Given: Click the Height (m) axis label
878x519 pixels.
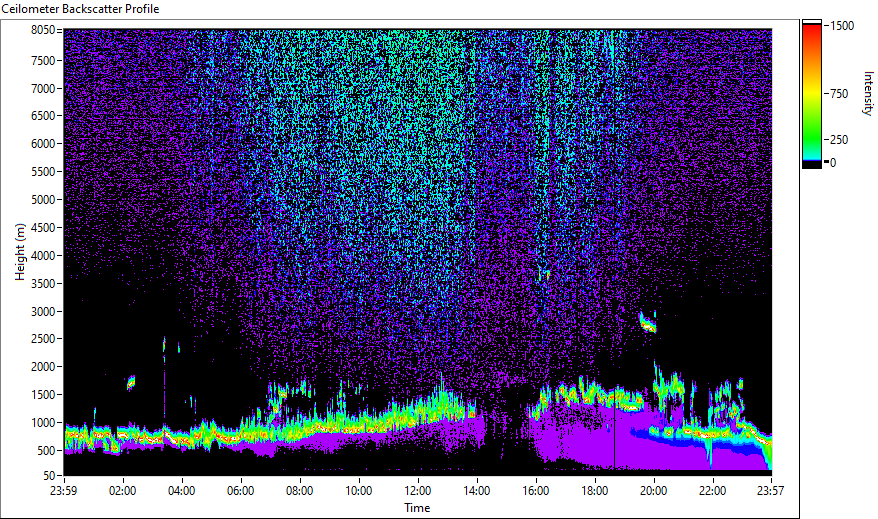Looking at the screenshot, I should coord(20,252).
